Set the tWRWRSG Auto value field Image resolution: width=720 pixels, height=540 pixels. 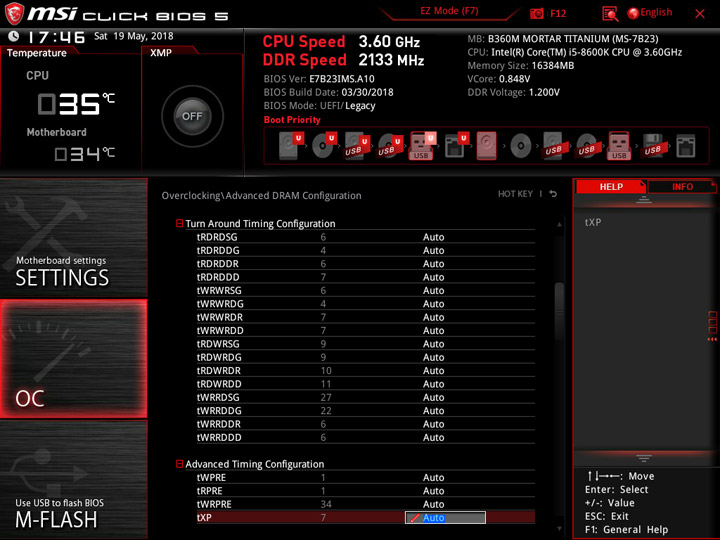click(433, 290)
